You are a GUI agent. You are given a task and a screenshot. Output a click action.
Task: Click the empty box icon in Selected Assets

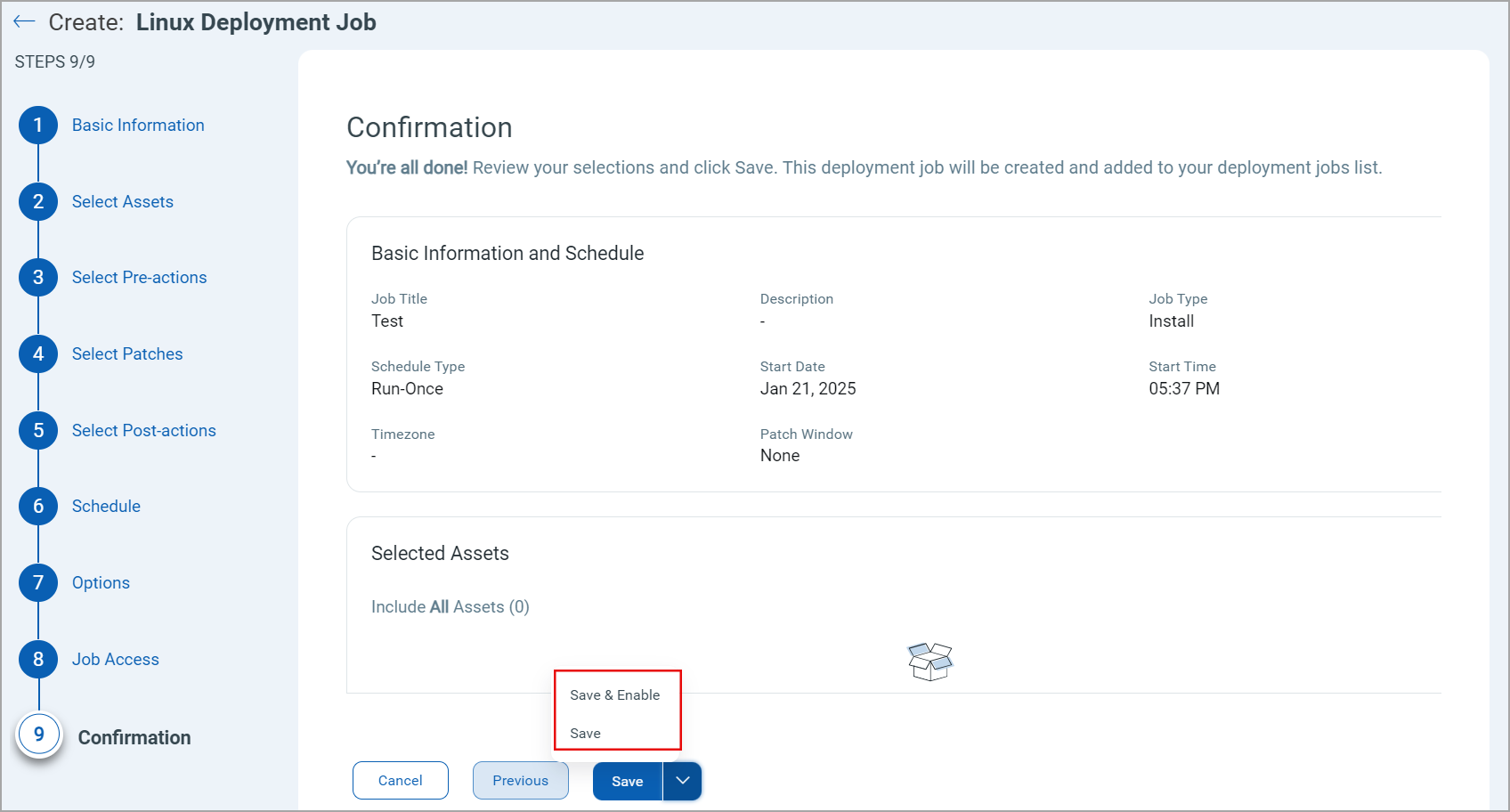(930, 662)
